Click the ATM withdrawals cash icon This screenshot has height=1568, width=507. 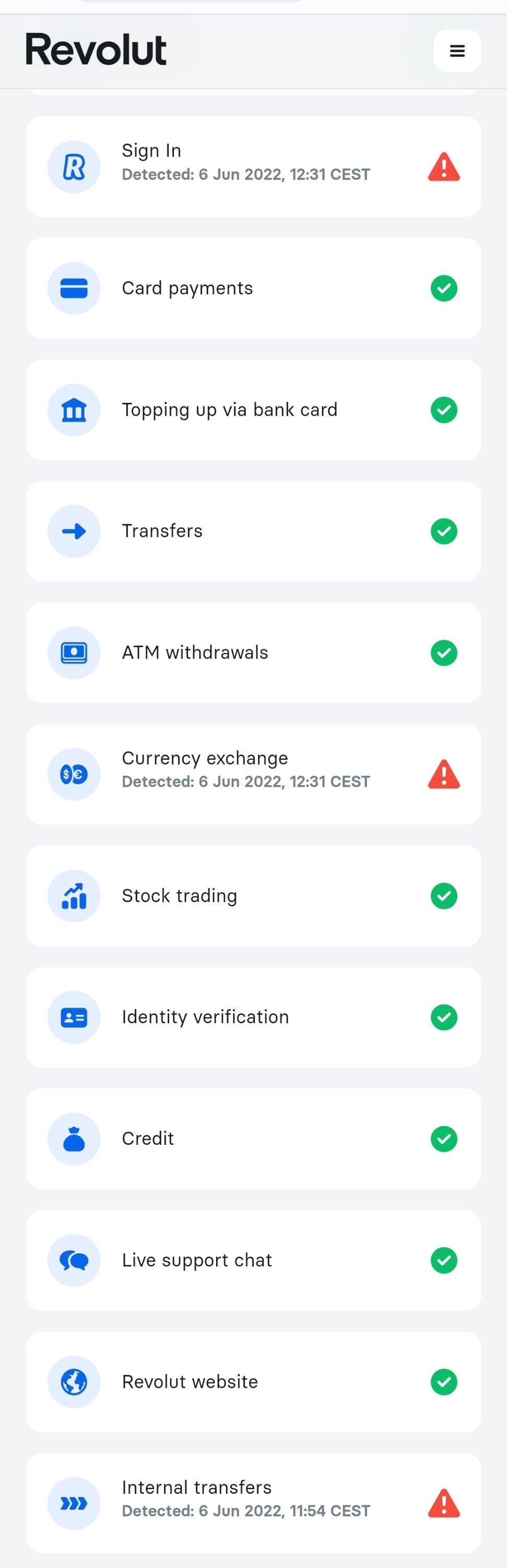click(x=74, y=653)
